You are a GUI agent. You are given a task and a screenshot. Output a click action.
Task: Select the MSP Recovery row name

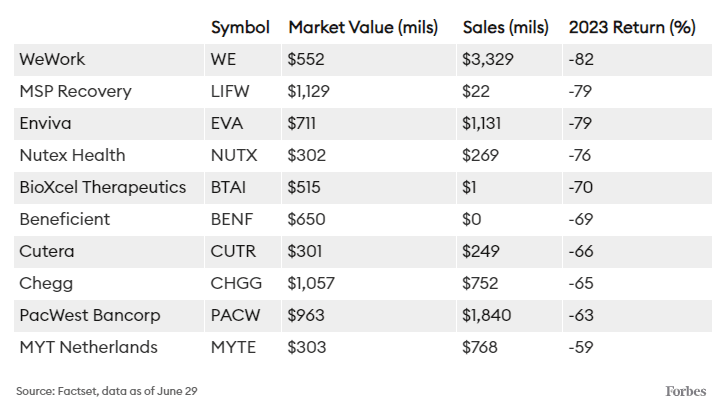[x=75, y=91]
